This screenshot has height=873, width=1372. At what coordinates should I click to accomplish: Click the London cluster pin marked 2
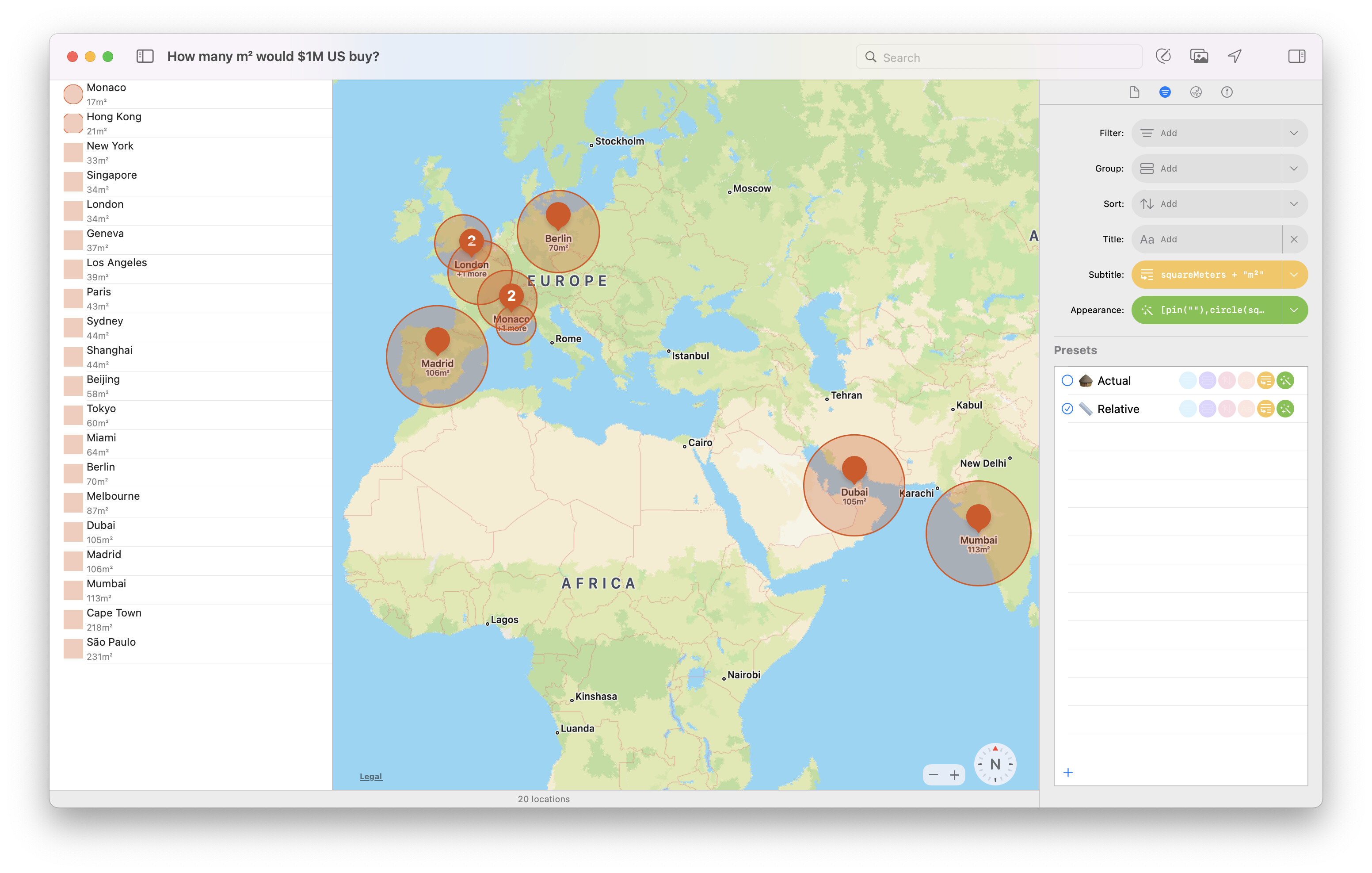pos(471,242)
